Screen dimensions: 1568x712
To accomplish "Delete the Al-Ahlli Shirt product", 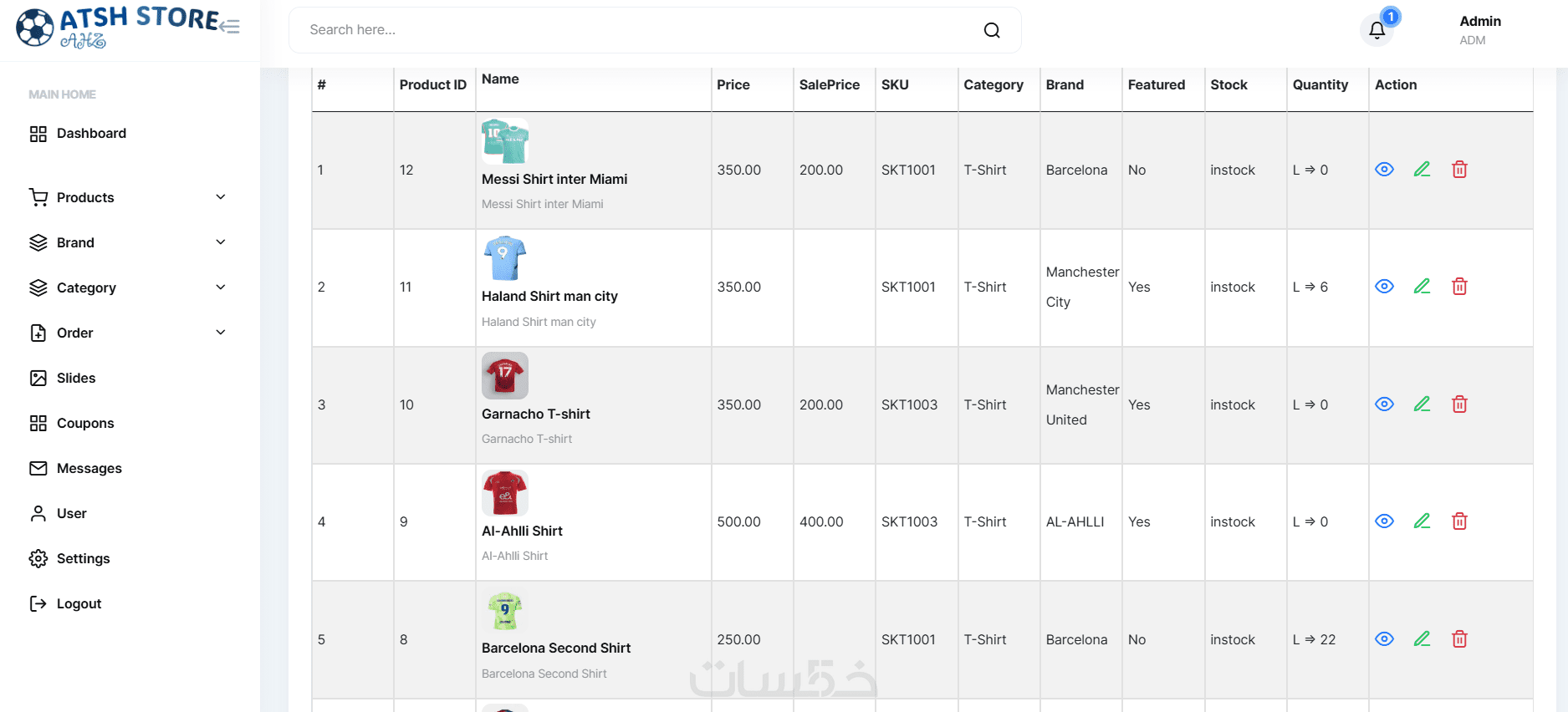I will 1459,521.
